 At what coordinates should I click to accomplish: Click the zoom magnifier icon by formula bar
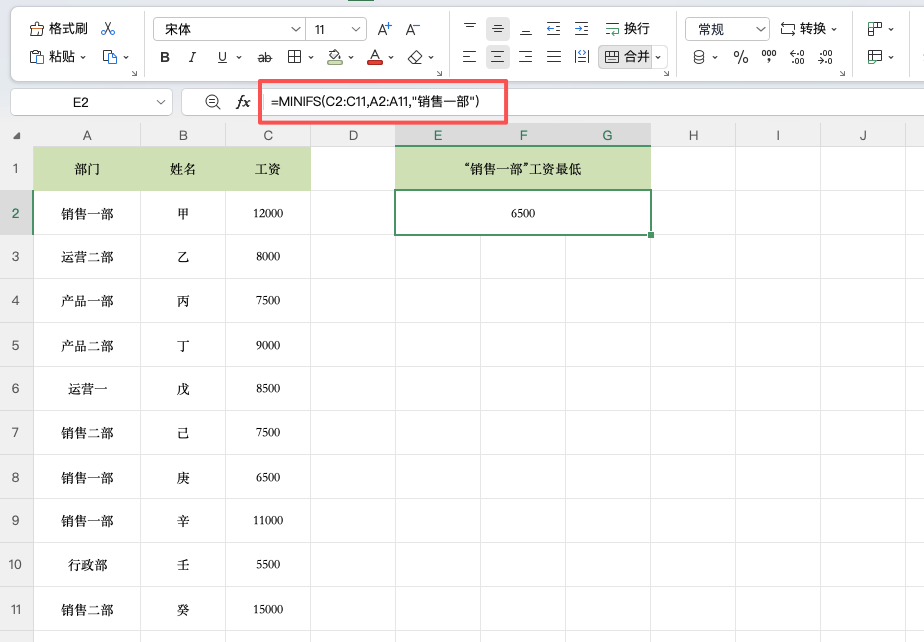point(213,102)
